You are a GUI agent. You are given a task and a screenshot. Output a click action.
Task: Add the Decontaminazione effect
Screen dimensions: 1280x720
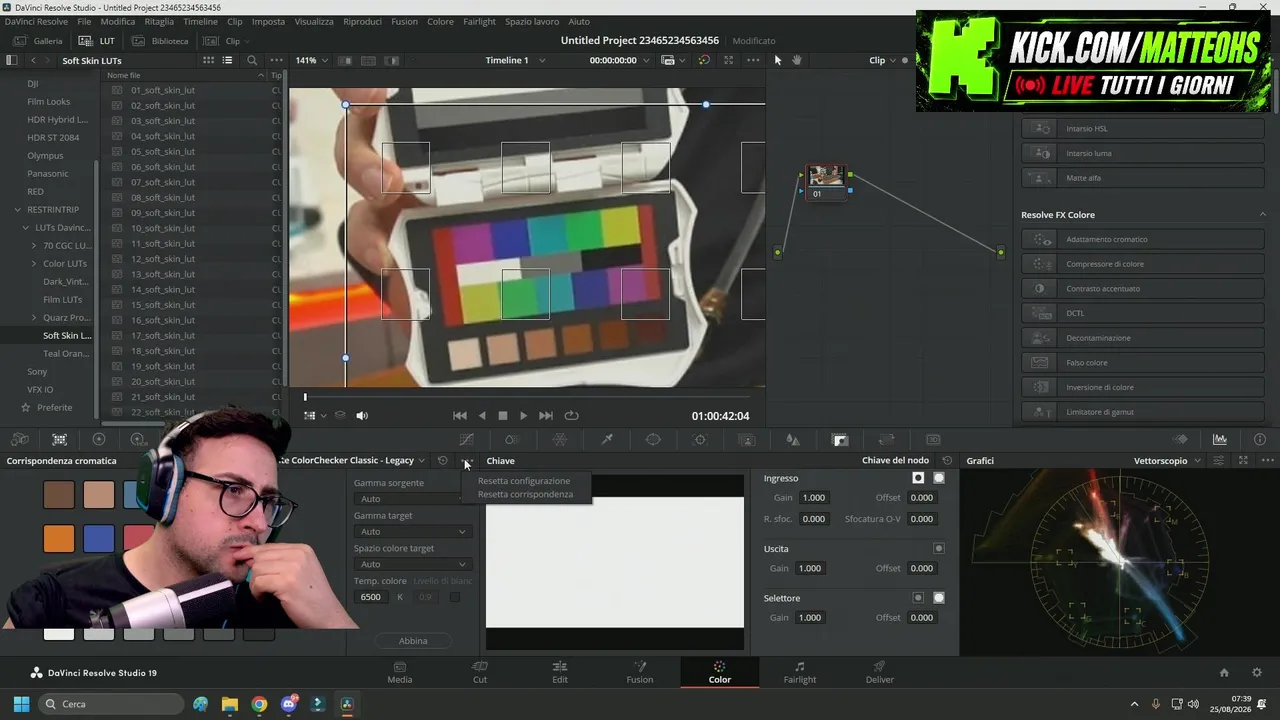1142,338
